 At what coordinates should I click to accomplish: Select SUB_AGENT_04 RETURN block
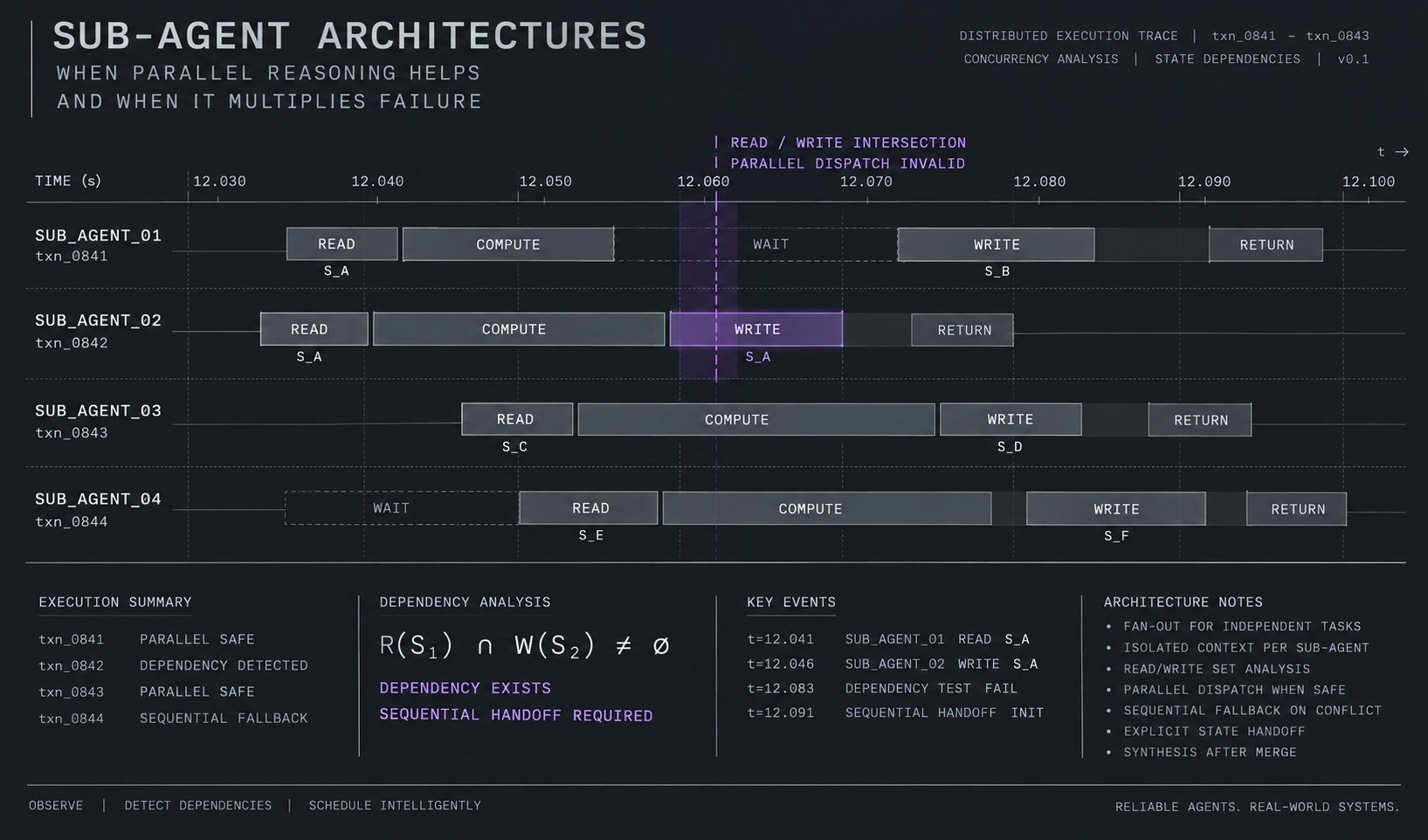tap(1297, 509)
